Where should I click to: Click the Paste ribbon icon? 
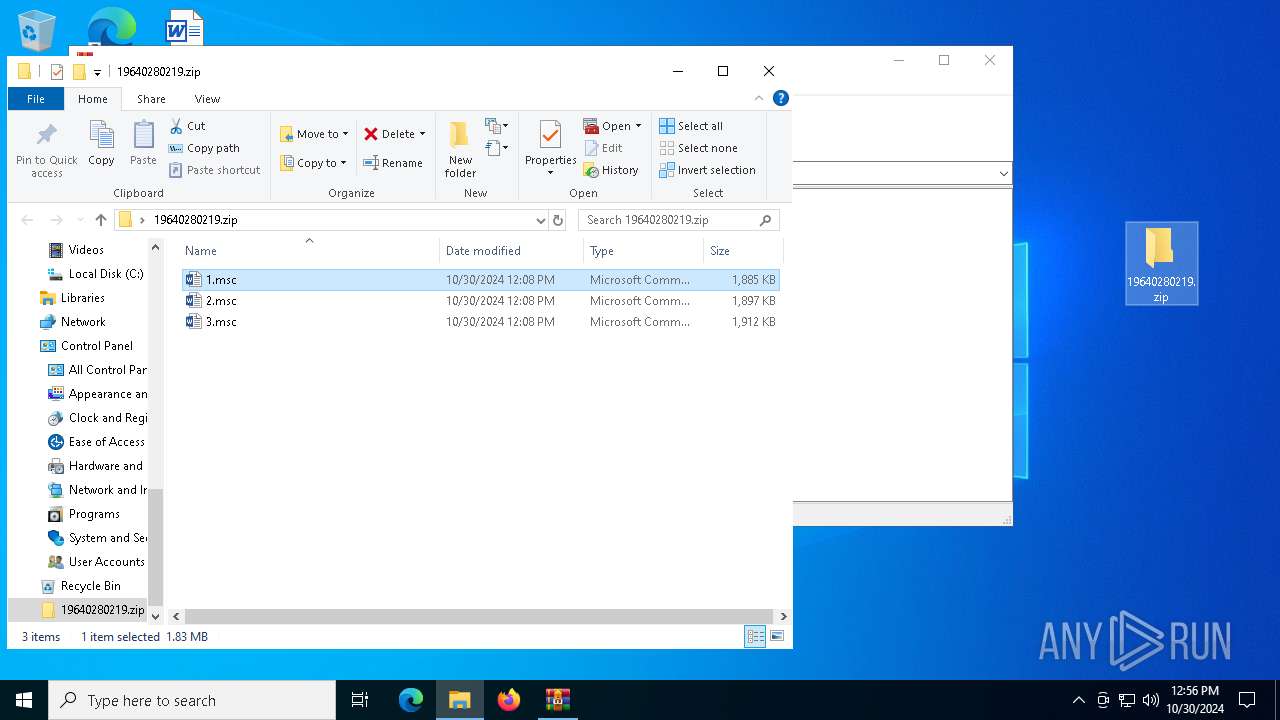coord(143,143)
